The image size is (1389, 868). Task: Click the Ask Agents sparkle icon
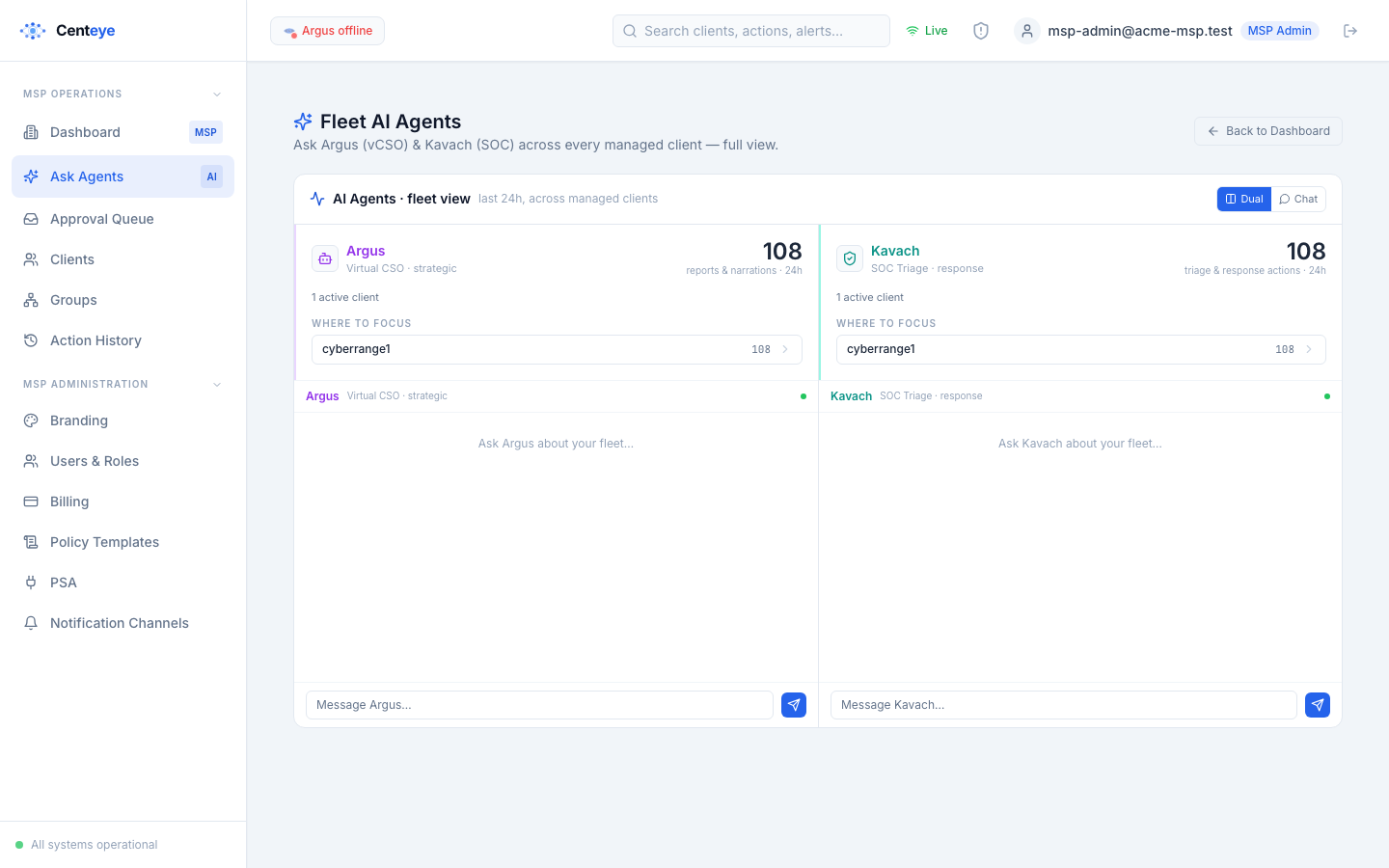[31, 176]
